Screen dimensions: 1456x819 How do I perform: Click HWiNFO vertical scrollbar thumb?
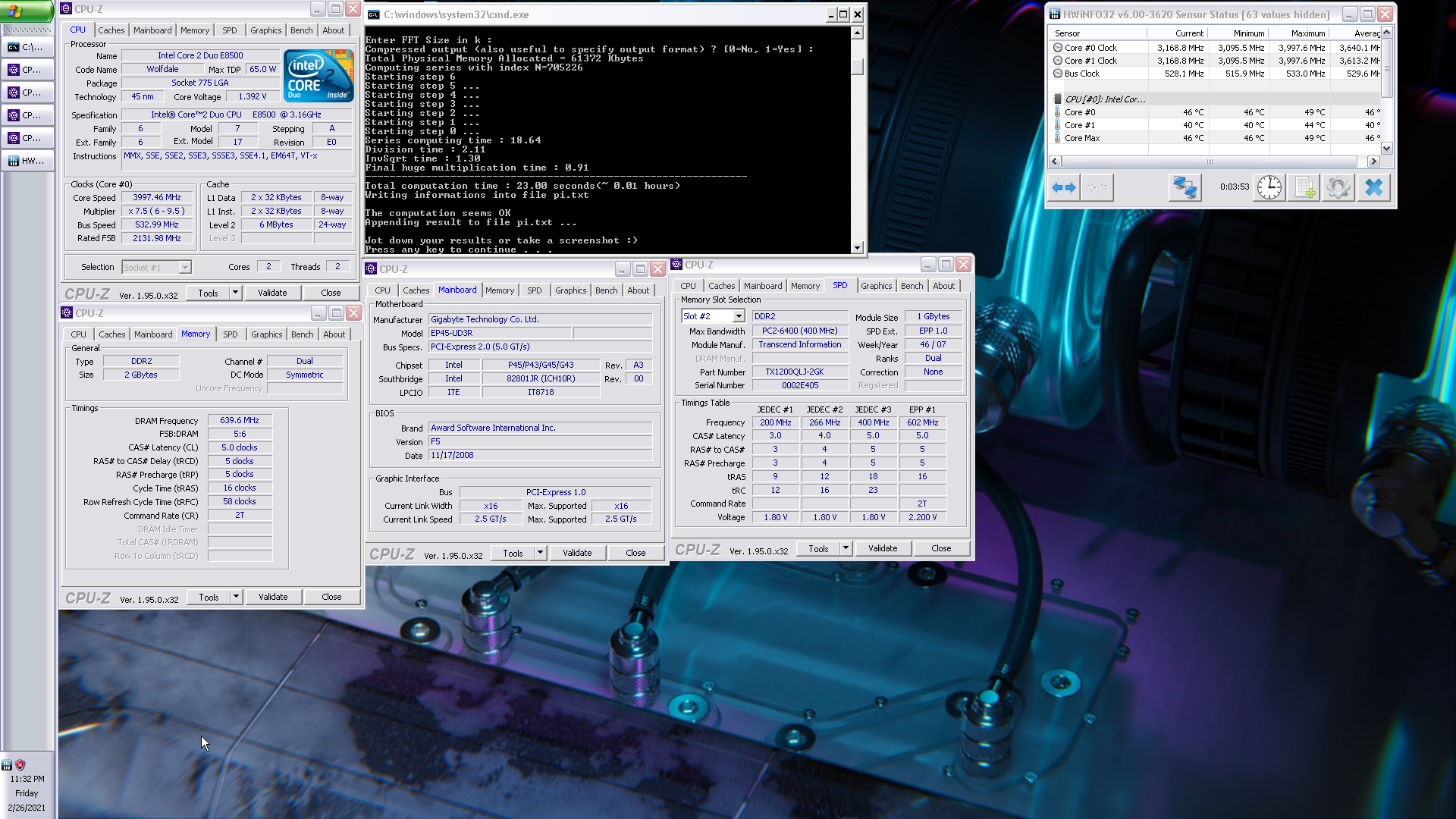1386,68
